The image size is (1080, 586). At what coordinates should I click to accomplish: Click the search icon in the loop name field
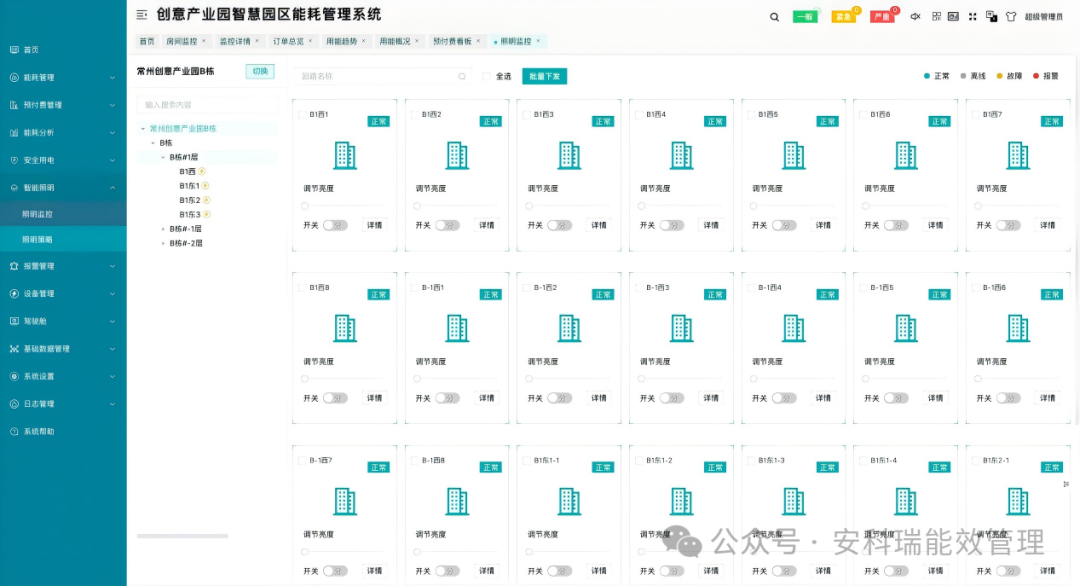462,76
